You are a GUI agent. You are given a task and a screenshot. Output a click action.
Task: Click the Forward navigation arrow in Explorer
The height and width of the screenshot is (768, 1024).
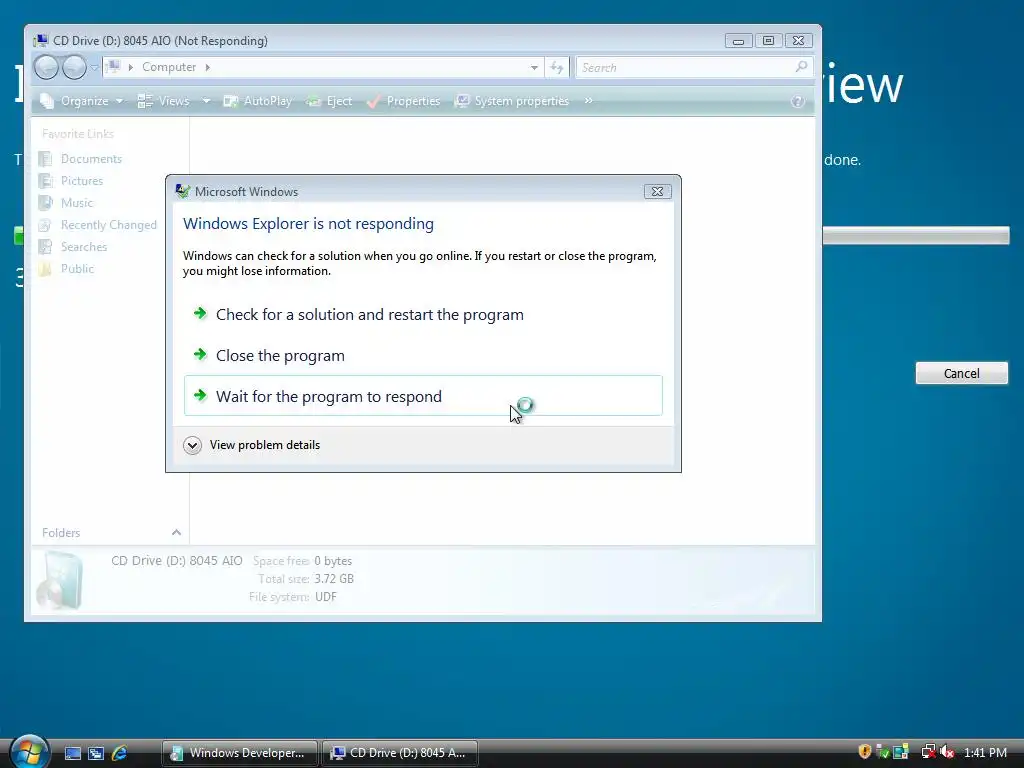coord(74,67)
